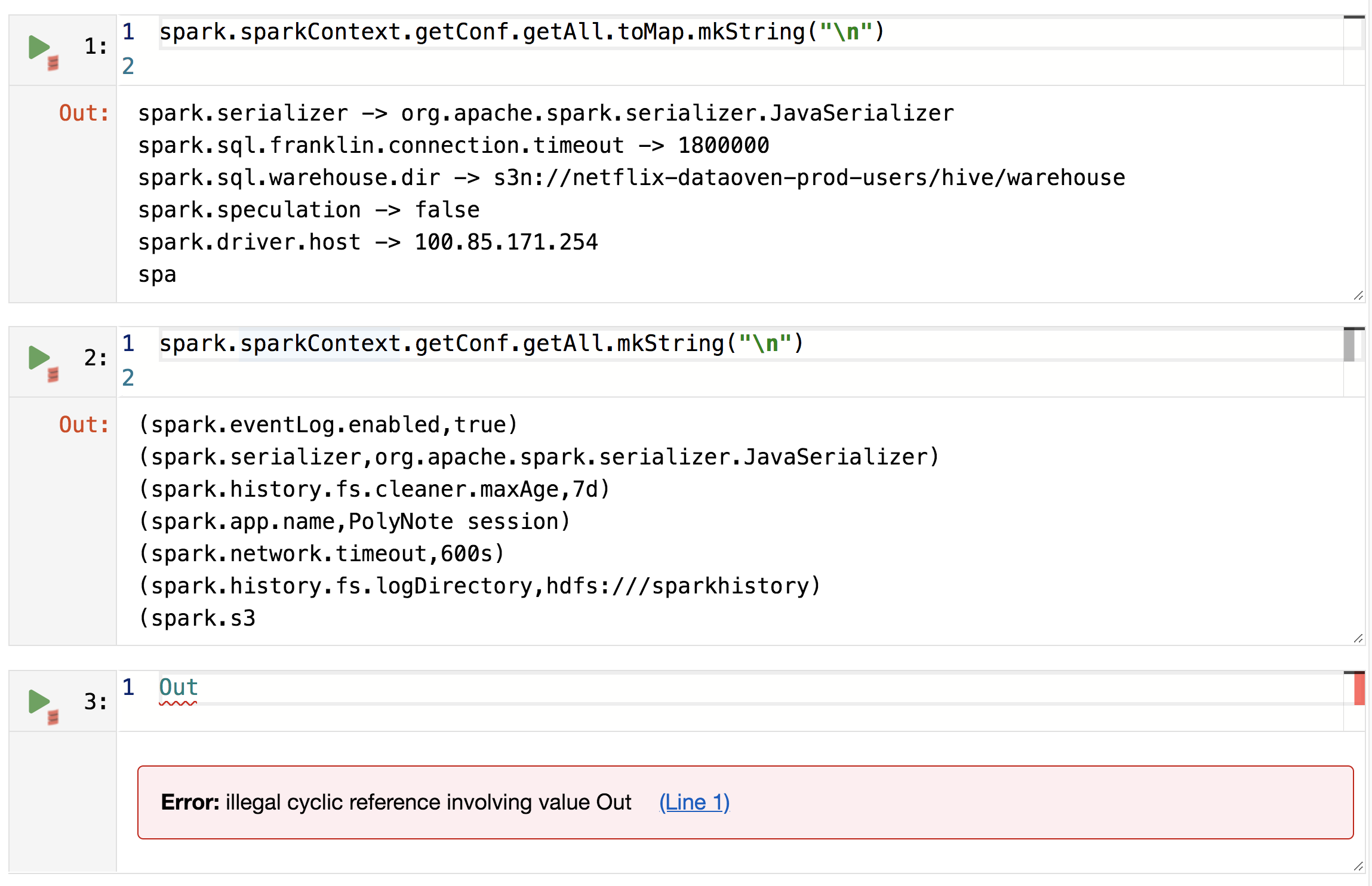Click Scala language icon on cell 2

pos(53,374)
